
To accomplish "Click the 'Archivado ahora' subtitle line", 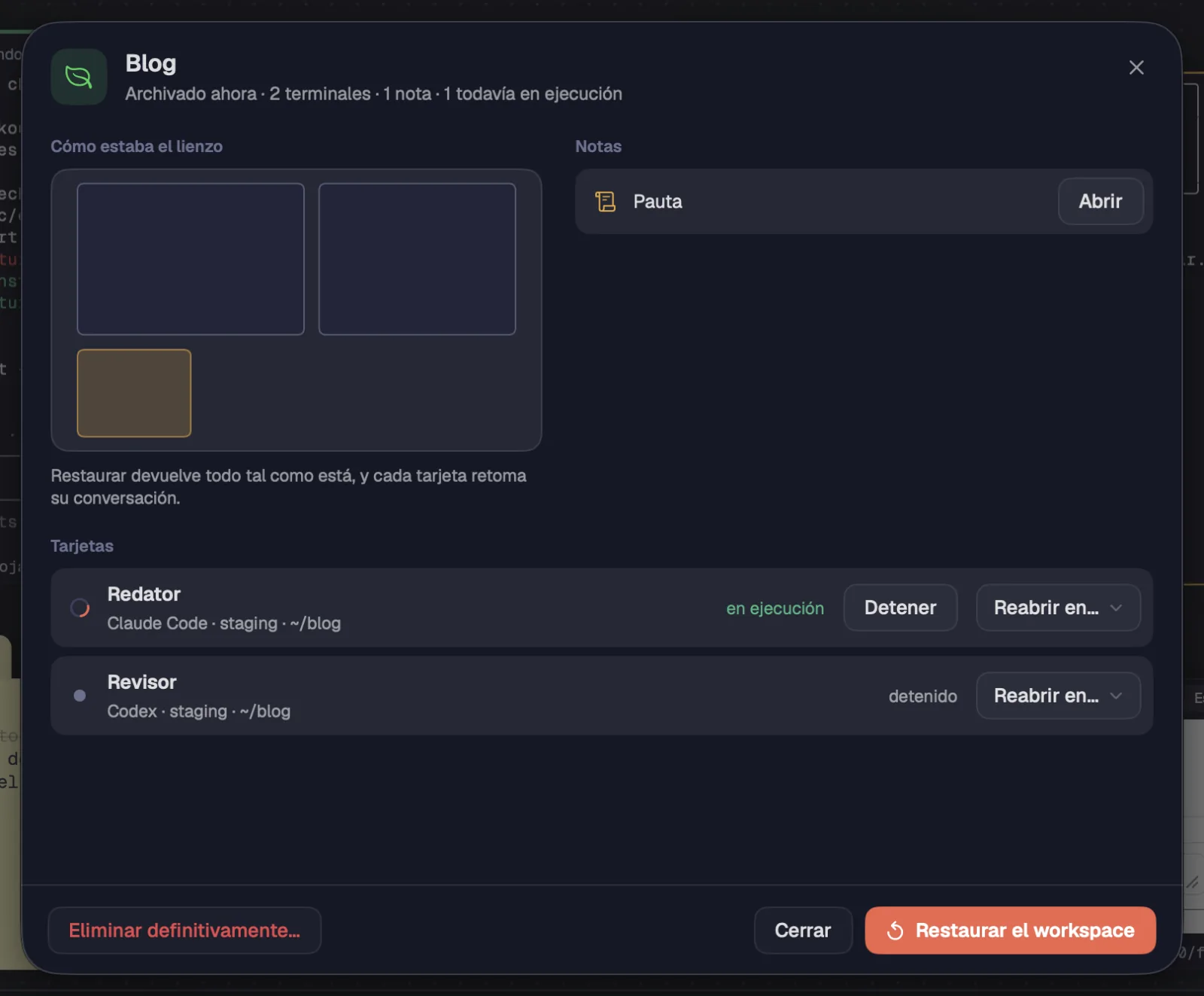I will 373,94.
